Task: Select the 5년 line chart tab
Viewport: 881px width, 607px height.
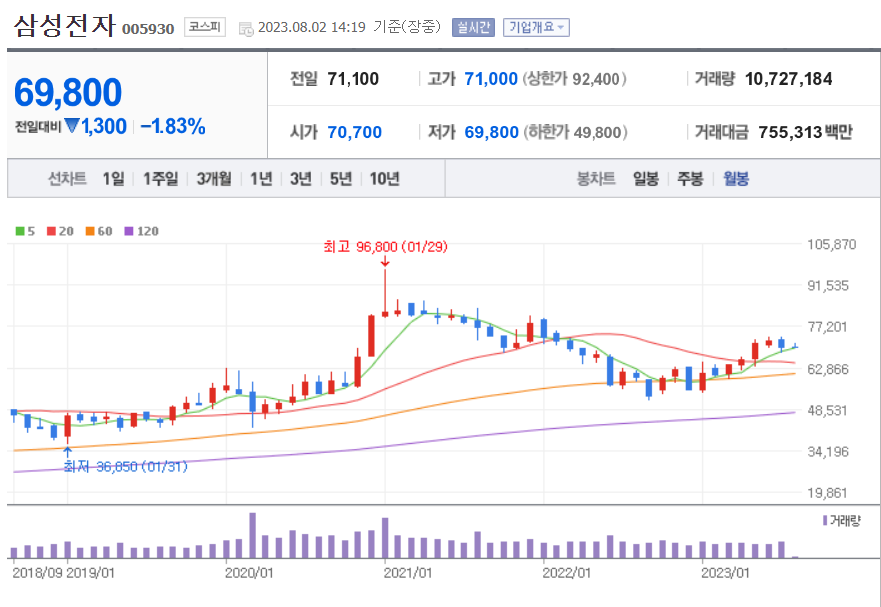Action: pos(340,179)
